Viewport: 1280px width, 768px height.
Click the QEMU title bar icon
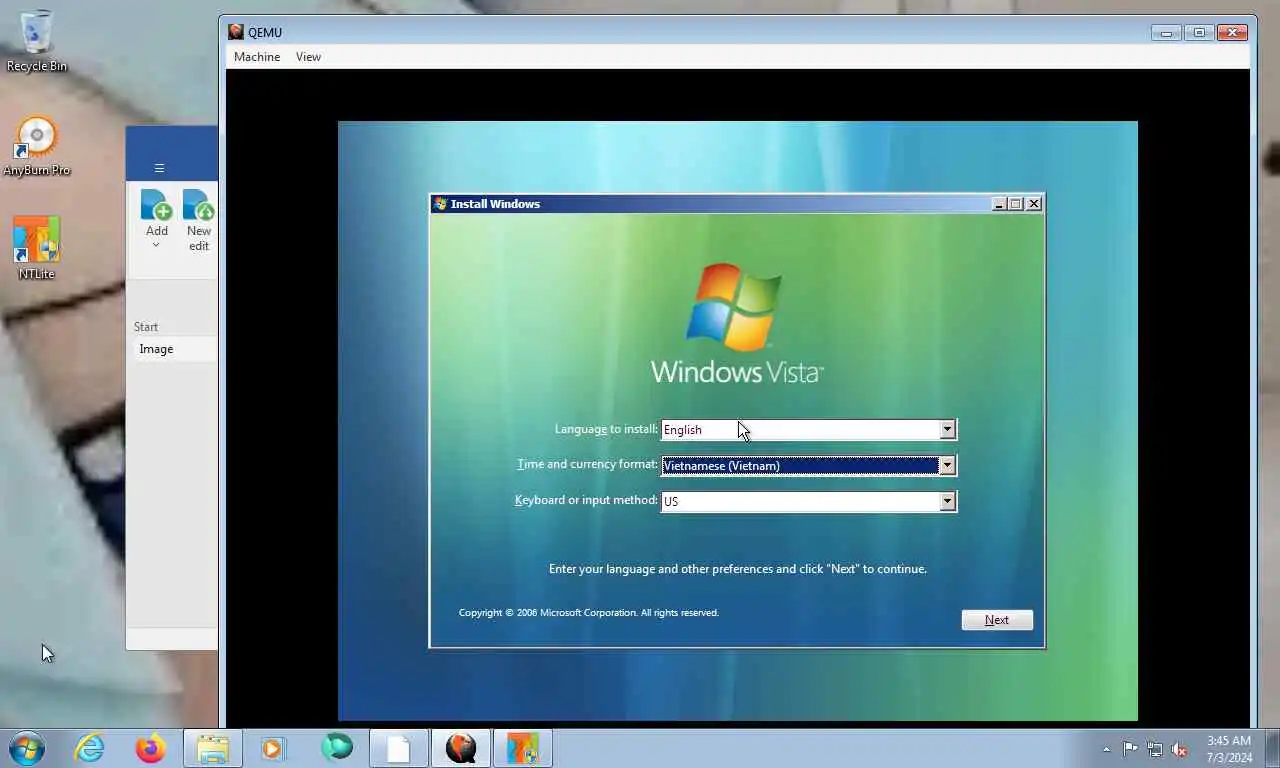[x=236, y=32]
